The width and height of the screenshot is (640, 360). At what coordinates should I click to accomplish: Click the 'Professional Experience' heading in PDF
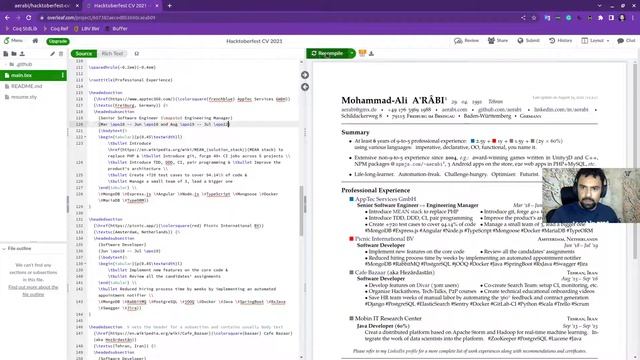pyautogui.click(x=376, y=190)
